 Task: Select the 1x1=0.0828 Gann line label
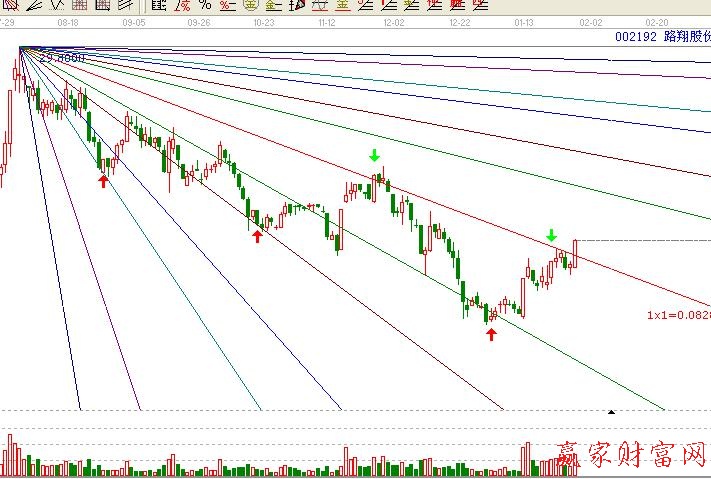pos(677,315)
